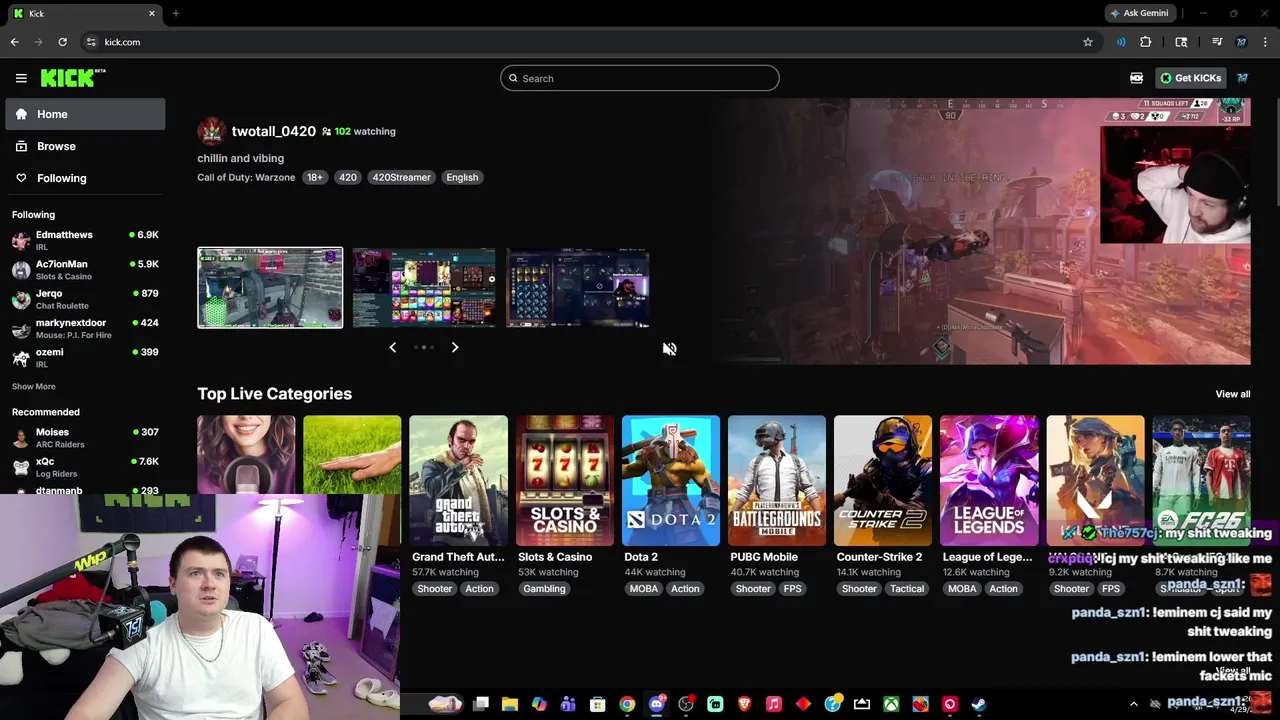The image size is (1280, 720).
Task: Select the 18+ tag
Action: (x=315, y=177)
